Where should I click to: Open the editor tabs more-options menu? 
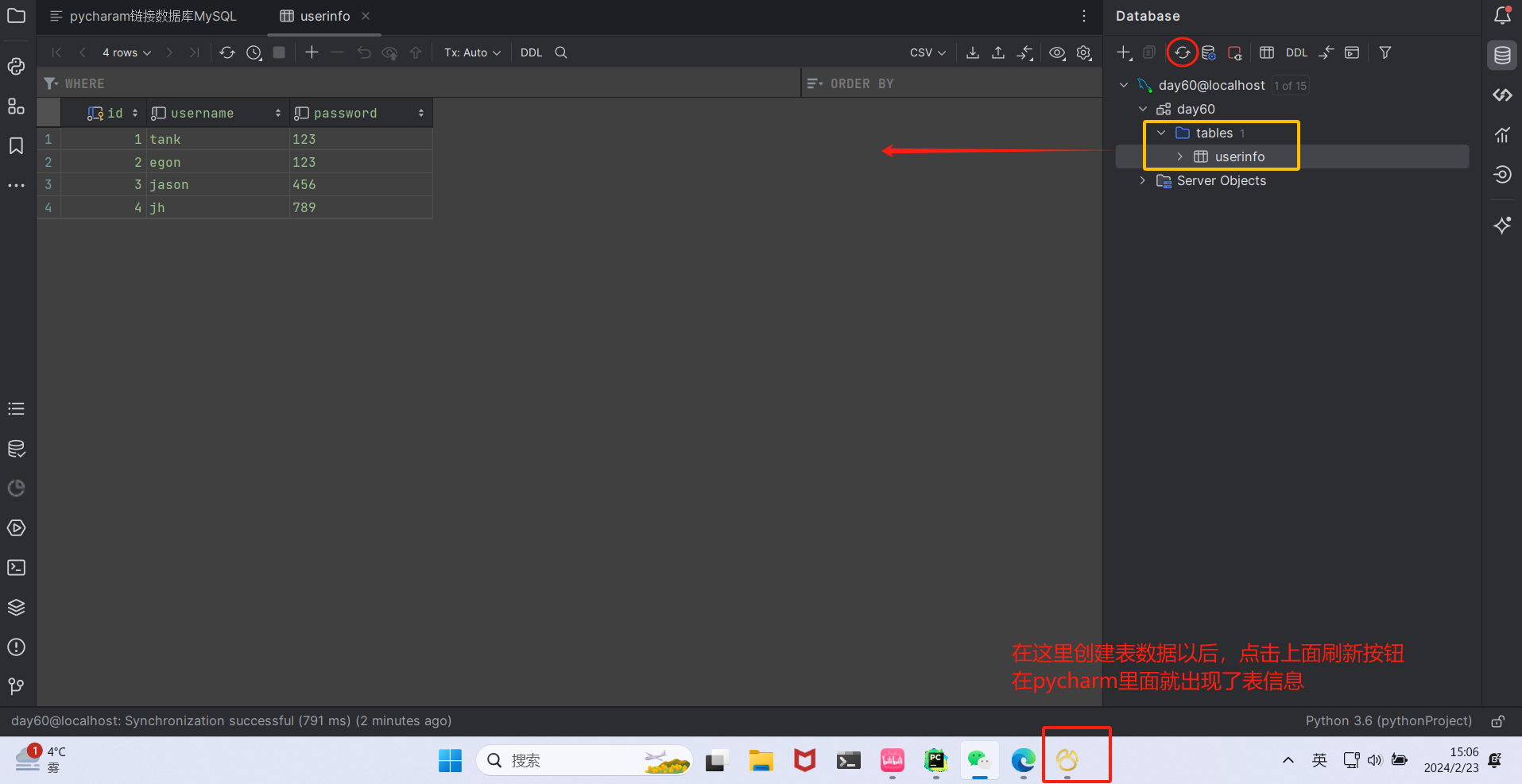tap(1084, 16)
